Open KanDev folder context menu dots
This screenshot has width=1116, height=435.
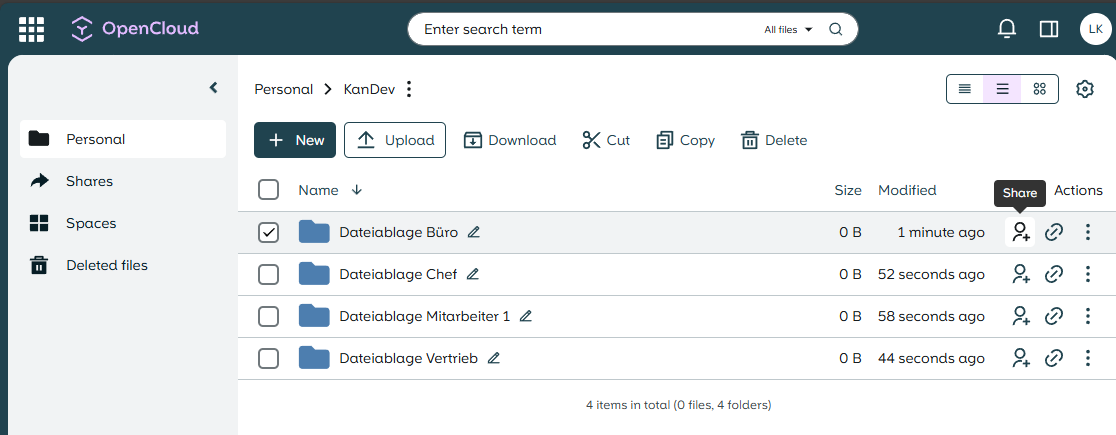tap(408, 89)
